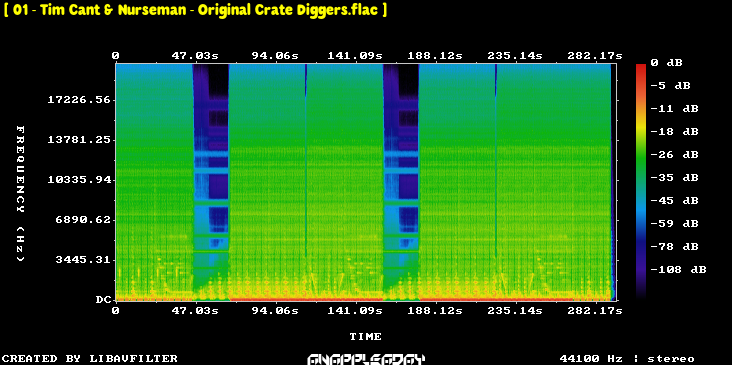
Task: Click the '6890.62' frequency axis label
Action: pos(83,219)
